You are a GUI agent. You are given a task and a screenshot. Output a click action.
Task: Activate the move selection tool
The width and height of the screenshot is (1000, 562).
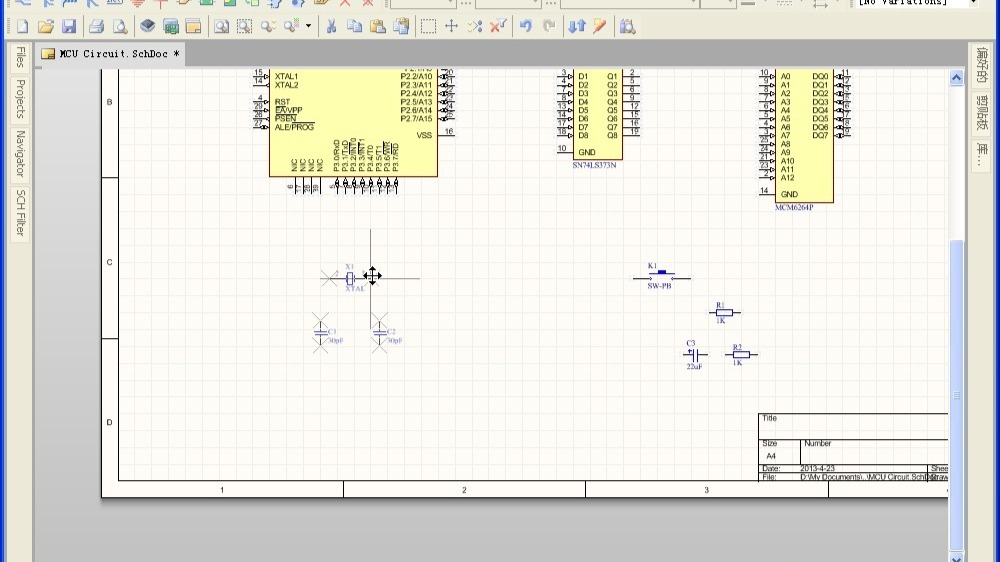coord(452,26)
